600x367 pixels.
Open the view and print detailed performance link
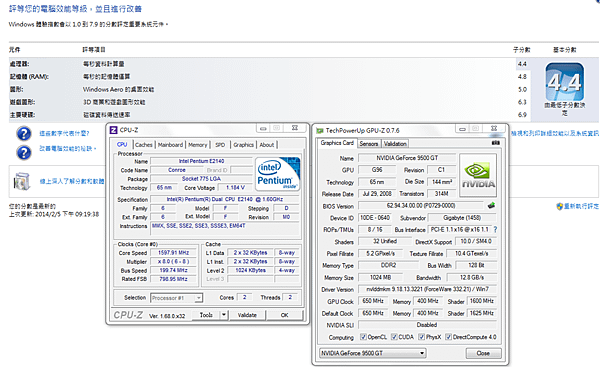click(555, 133)
